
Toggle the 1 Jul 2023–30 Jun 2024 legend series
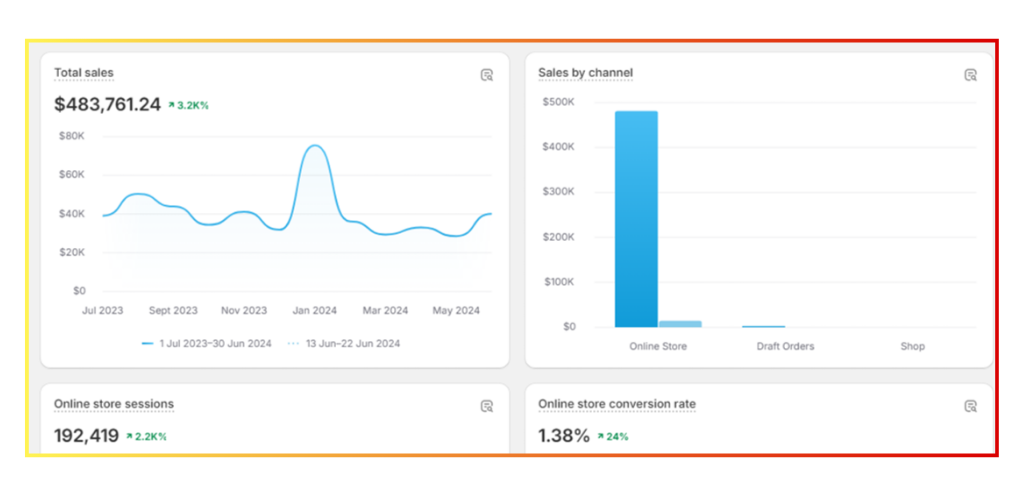[209, 343]
